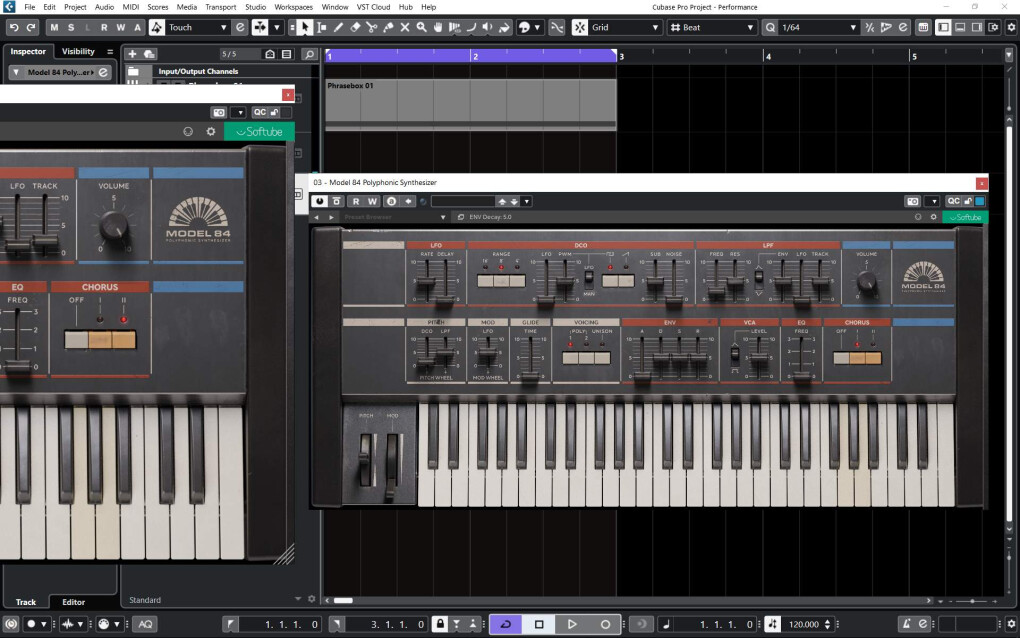
Task: Click the first Chorus button in Model 84
Action: click(841, 358)
